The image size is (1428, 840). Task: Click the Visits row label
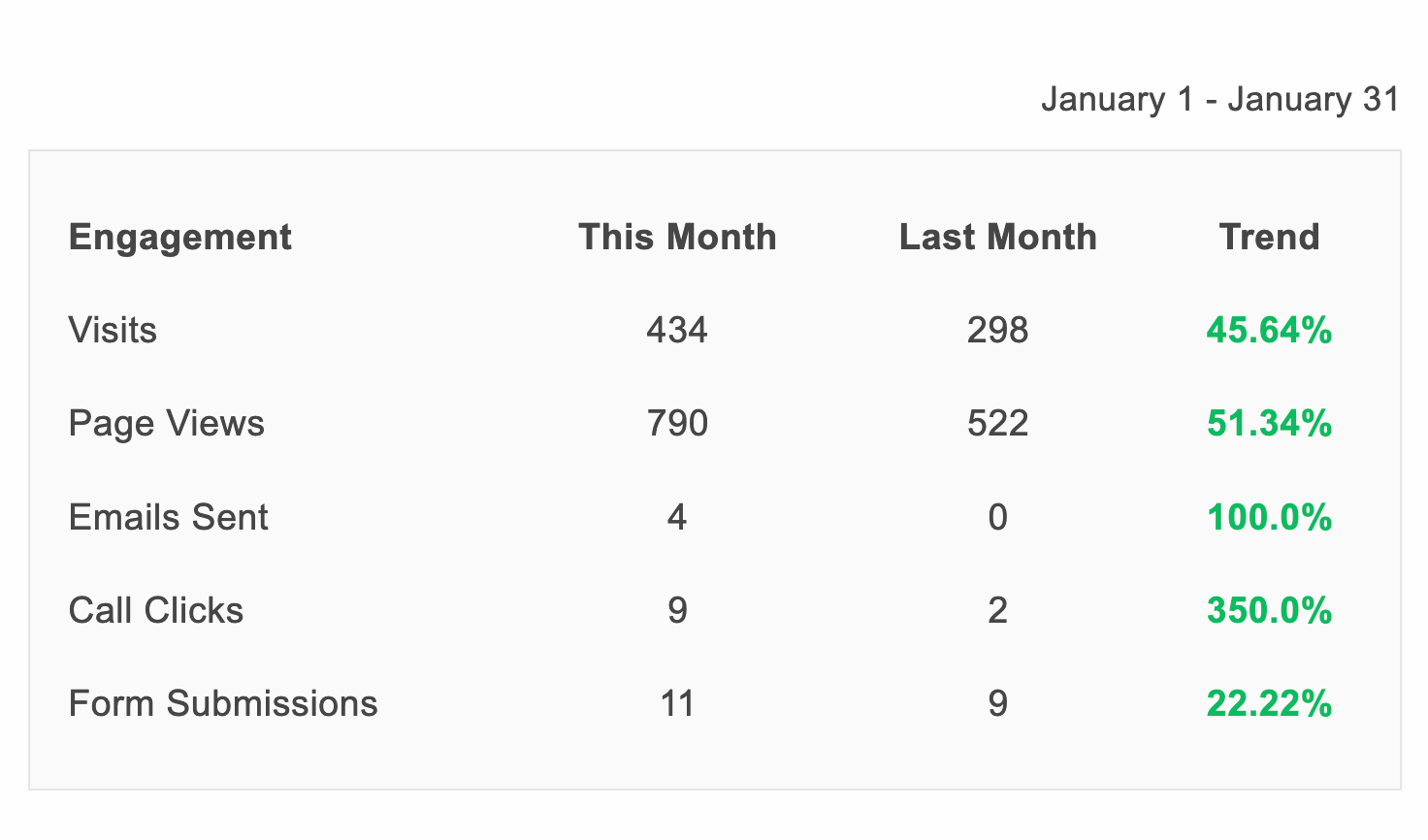pos(113,331)
